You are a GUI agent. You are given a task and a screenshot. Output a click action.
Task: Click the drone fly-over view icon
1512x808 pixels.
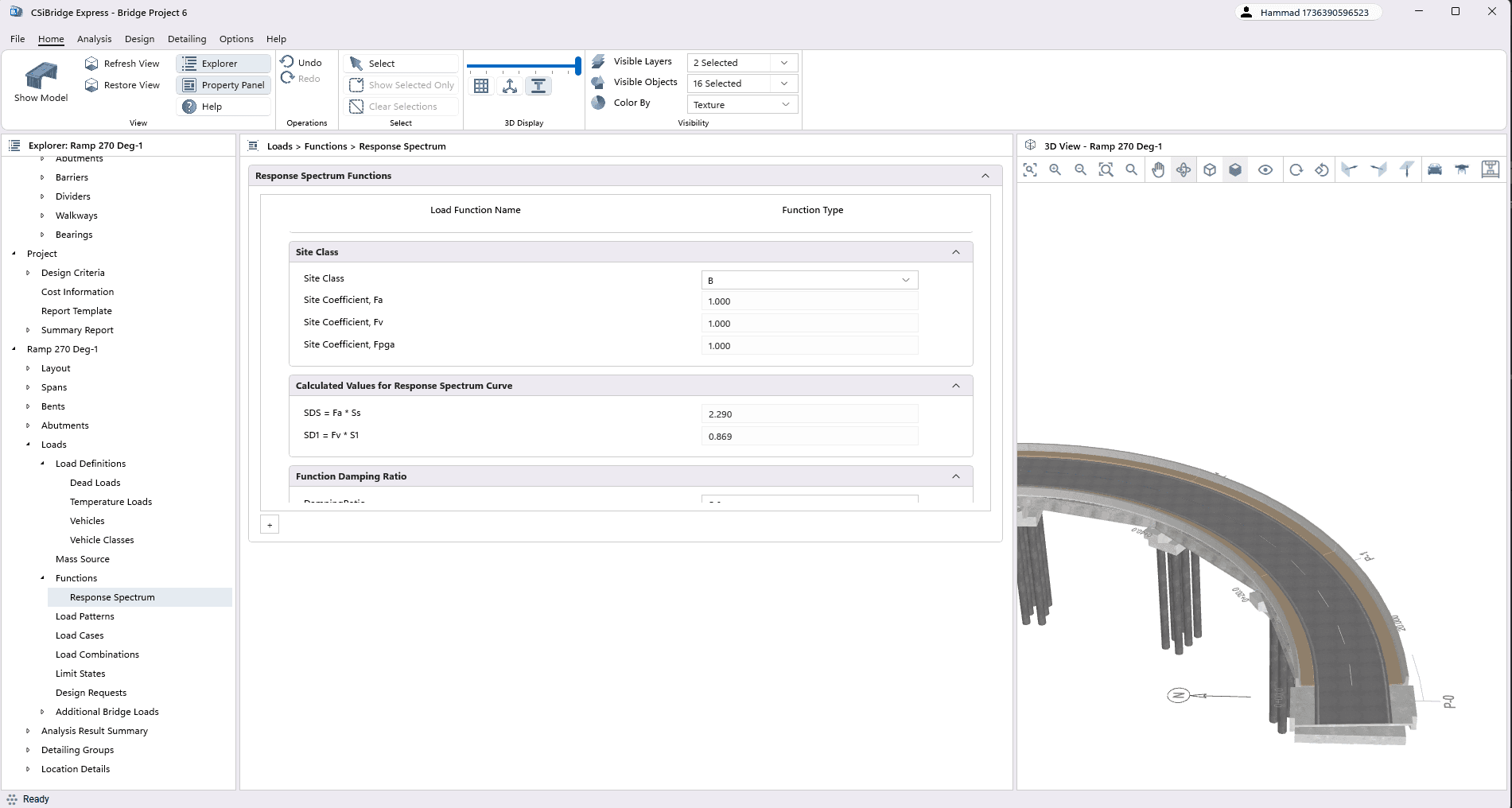tap(1462, 169)
